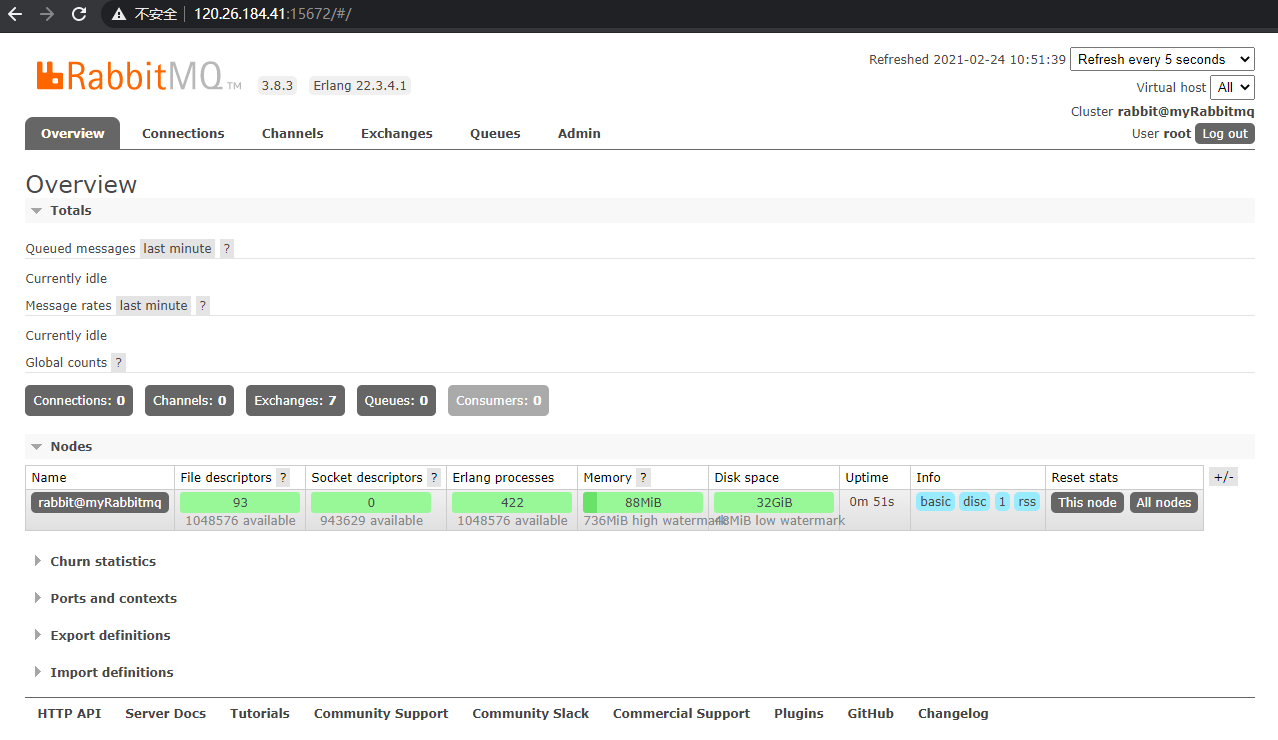
Task: Expand Ports and contexts section
Action: pos(104,598)
